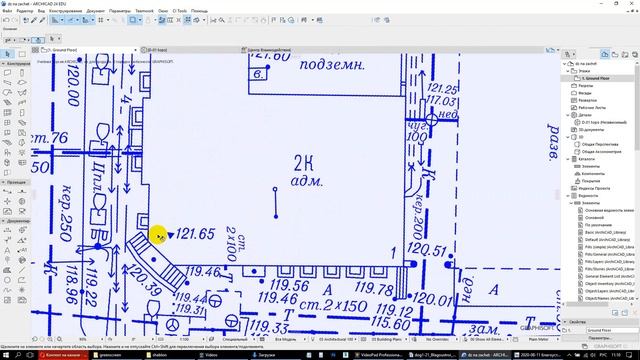
Task: Collapse the Детали tree node
Action: 568,115
